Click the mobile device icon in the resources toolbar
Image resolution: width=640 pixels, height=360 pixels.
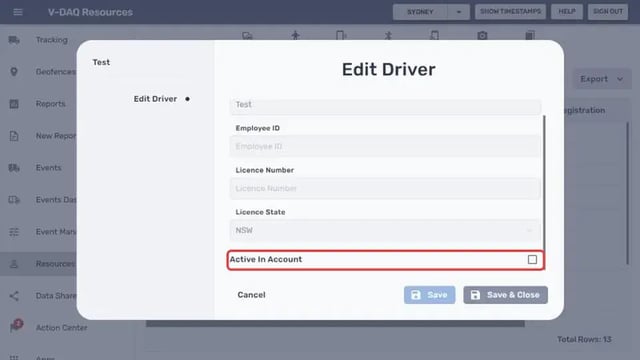click(341, 36)
